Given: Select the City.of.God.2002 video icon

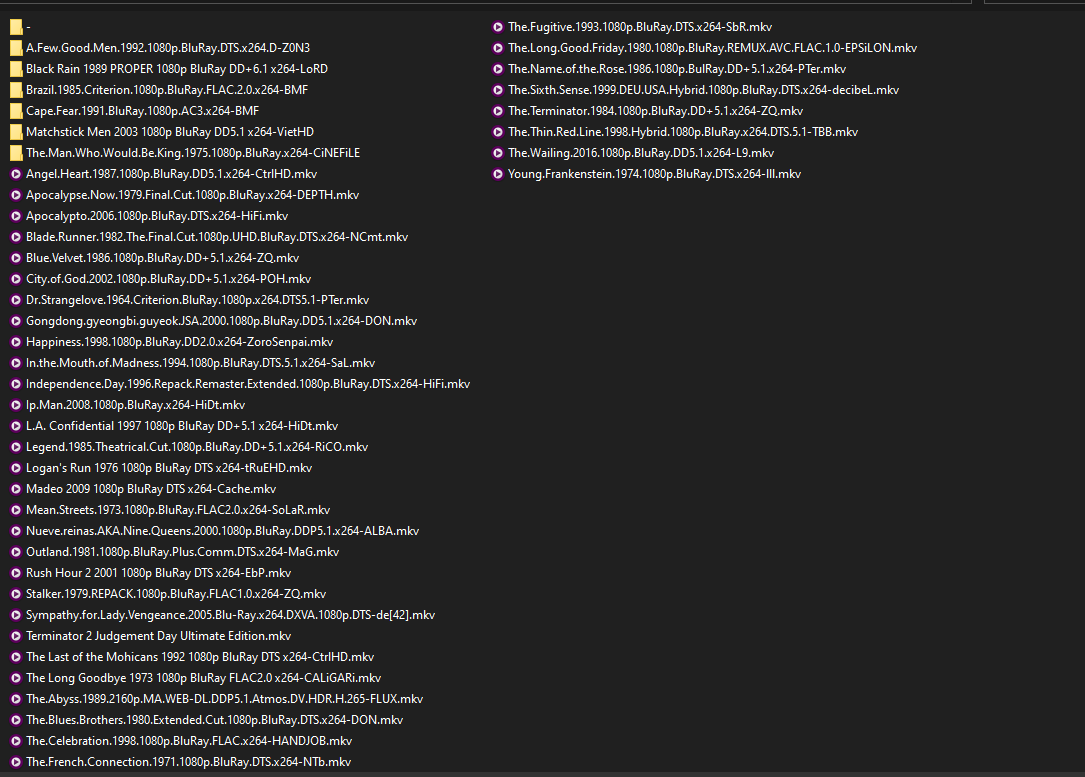Looking at the screenshot, I should (x=16, y=279).
